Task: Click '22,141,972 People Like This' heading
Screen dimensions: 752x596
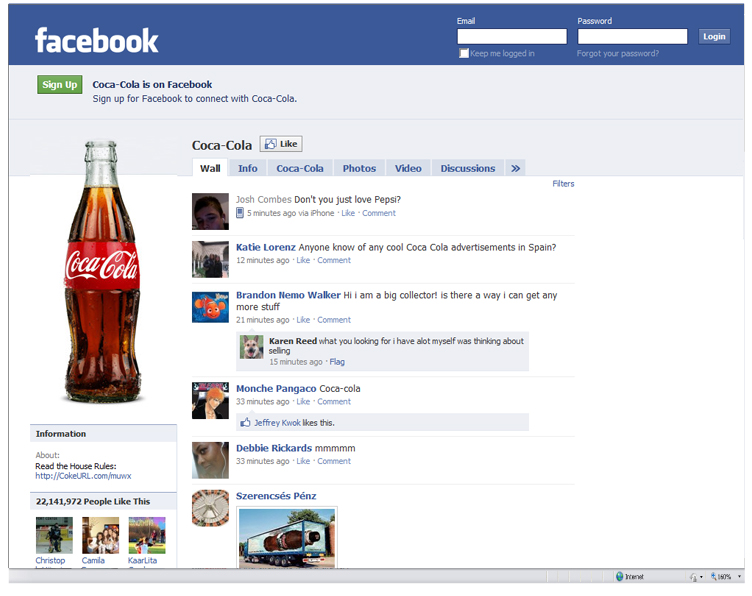Action: tap(93, 501)
